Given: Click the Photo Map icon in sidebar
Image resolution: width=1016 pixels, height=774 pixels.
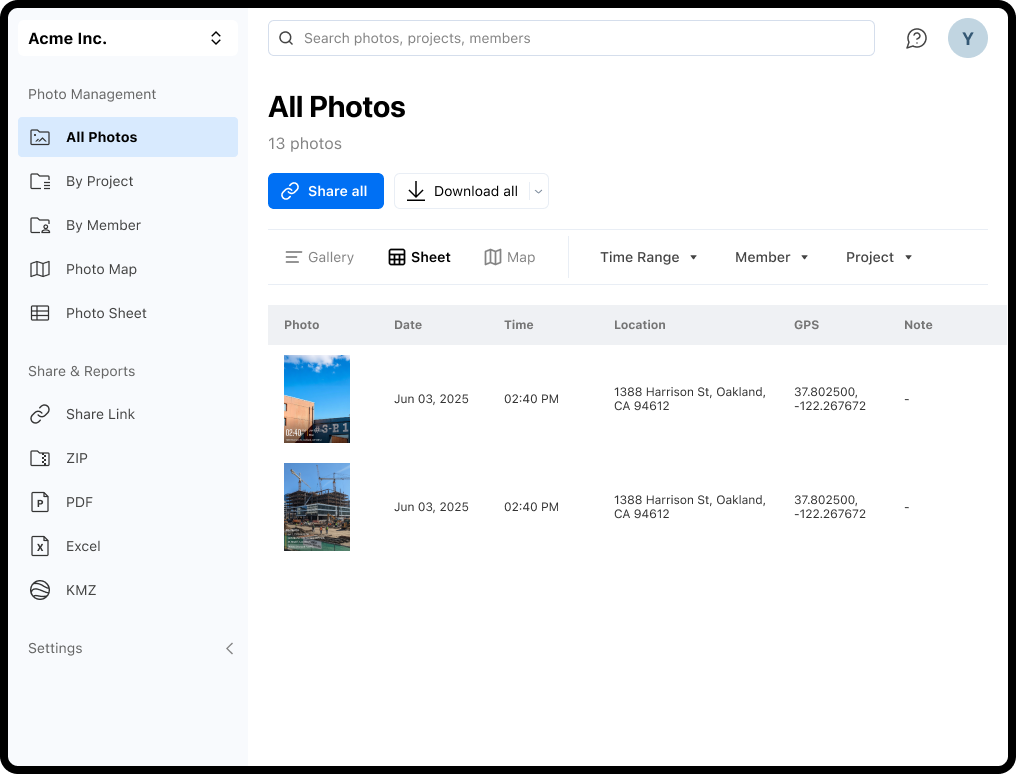Looking at the screenshot, I should tap(40, 269).
